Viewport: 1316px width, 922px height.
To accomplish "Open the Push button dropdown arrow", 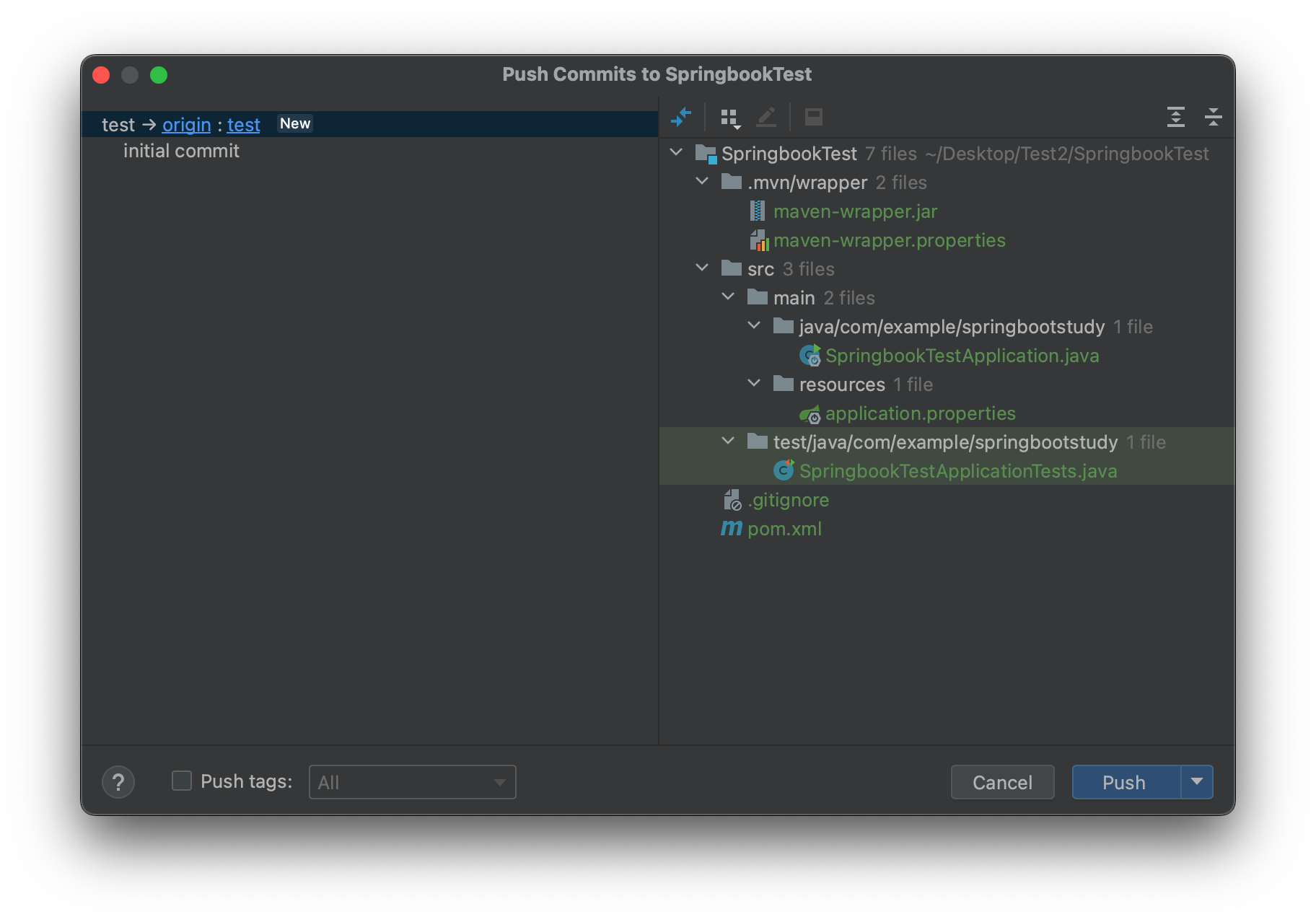I will coord(1197,782).
